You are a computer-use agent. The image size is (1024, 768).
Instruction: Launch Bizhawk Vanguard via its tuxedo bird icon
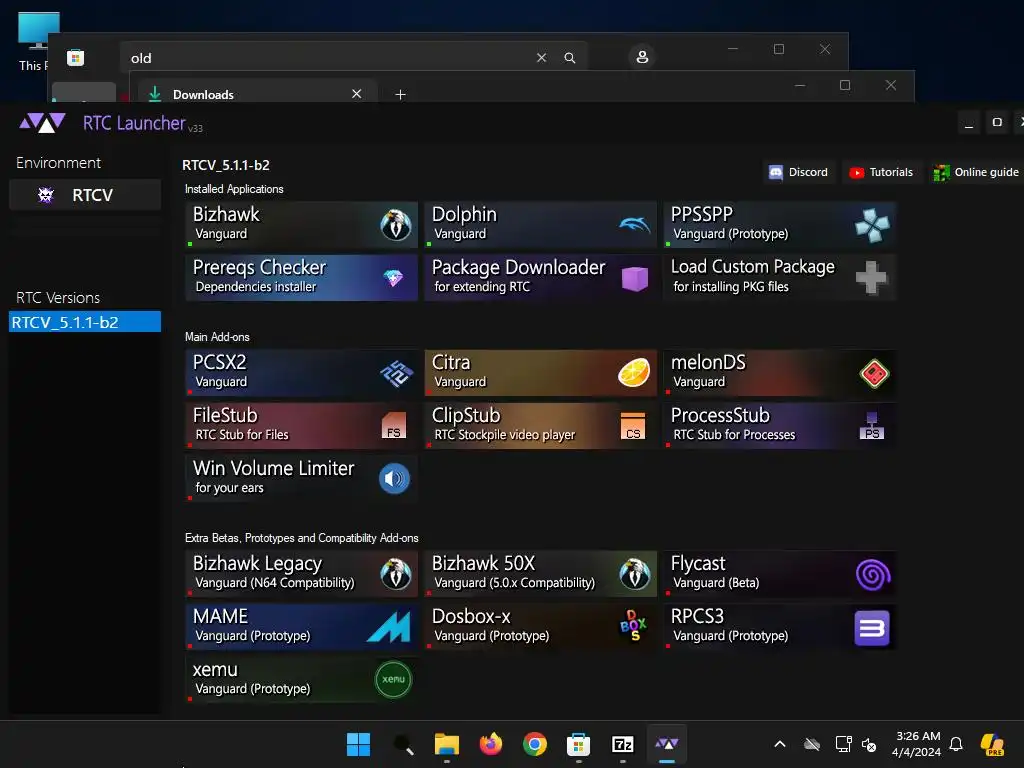pos(396,225)
